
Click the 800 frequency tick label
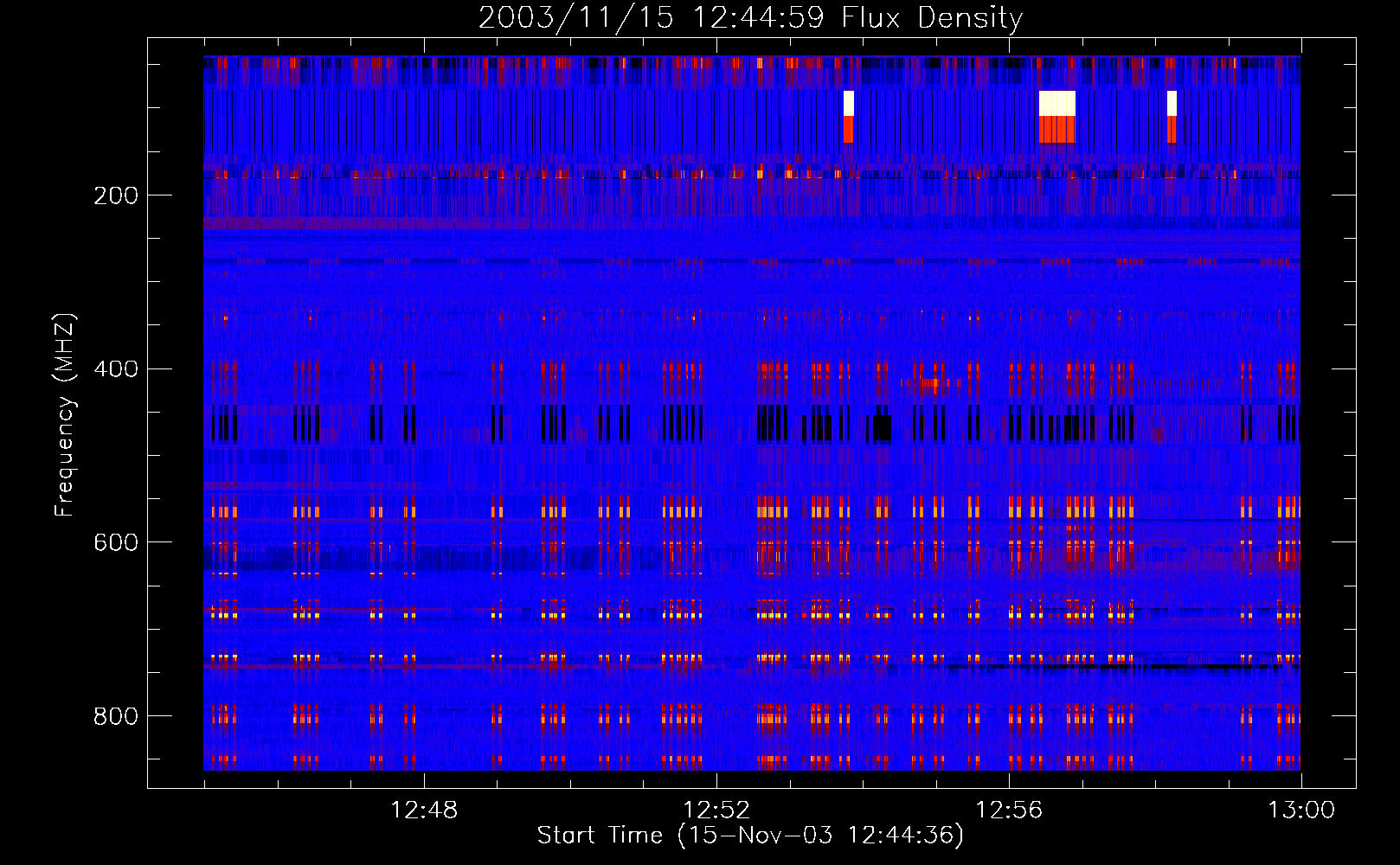coord(116,716)
